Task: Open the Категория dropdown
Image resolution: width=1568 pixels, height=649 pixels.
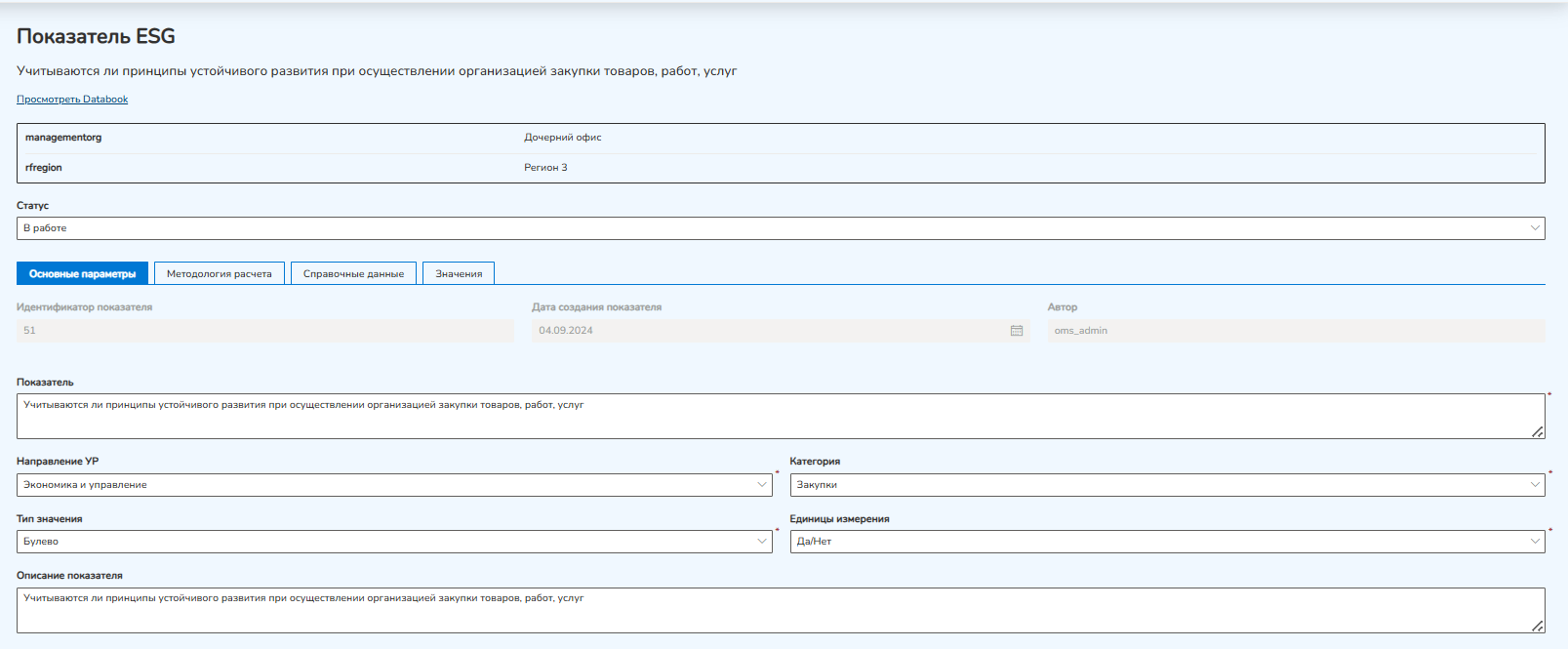Action: (x=1167, y=485)
